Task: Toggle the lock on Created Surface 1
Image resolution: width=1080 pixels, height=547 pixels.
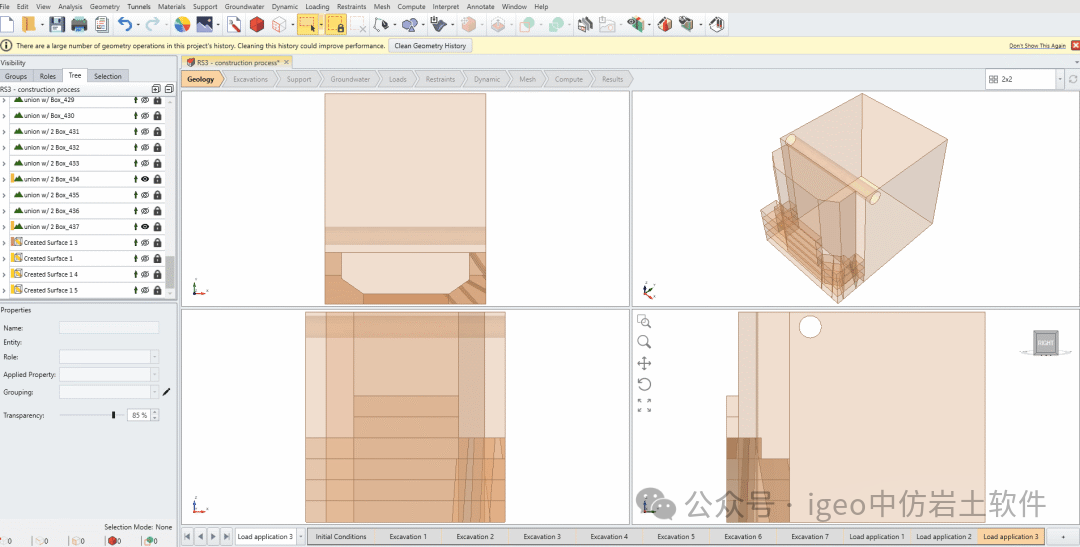Action: click(x=157, y=258)
